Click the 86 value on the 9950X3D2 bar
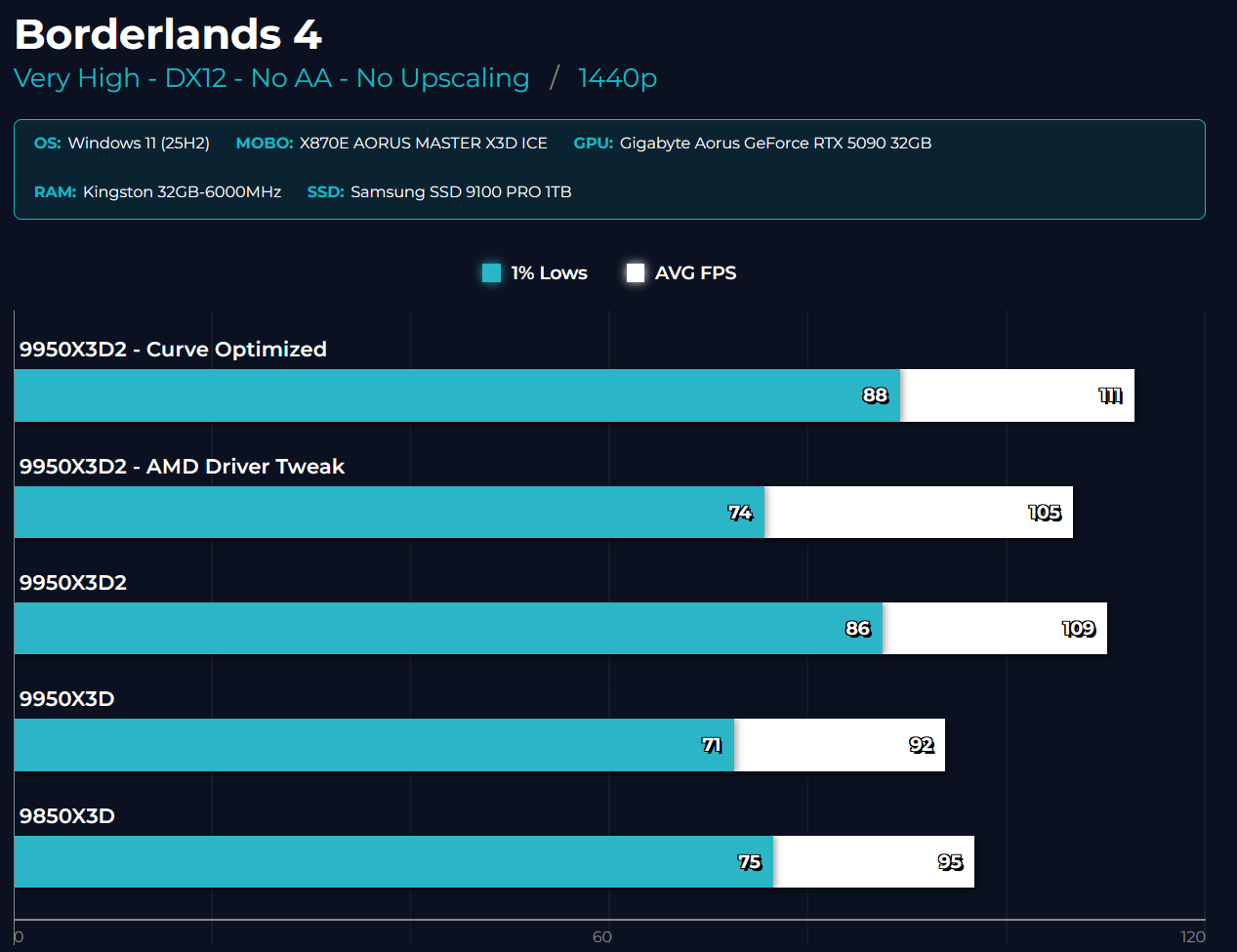Screen dimensions: 1237x952 point(857,629)
